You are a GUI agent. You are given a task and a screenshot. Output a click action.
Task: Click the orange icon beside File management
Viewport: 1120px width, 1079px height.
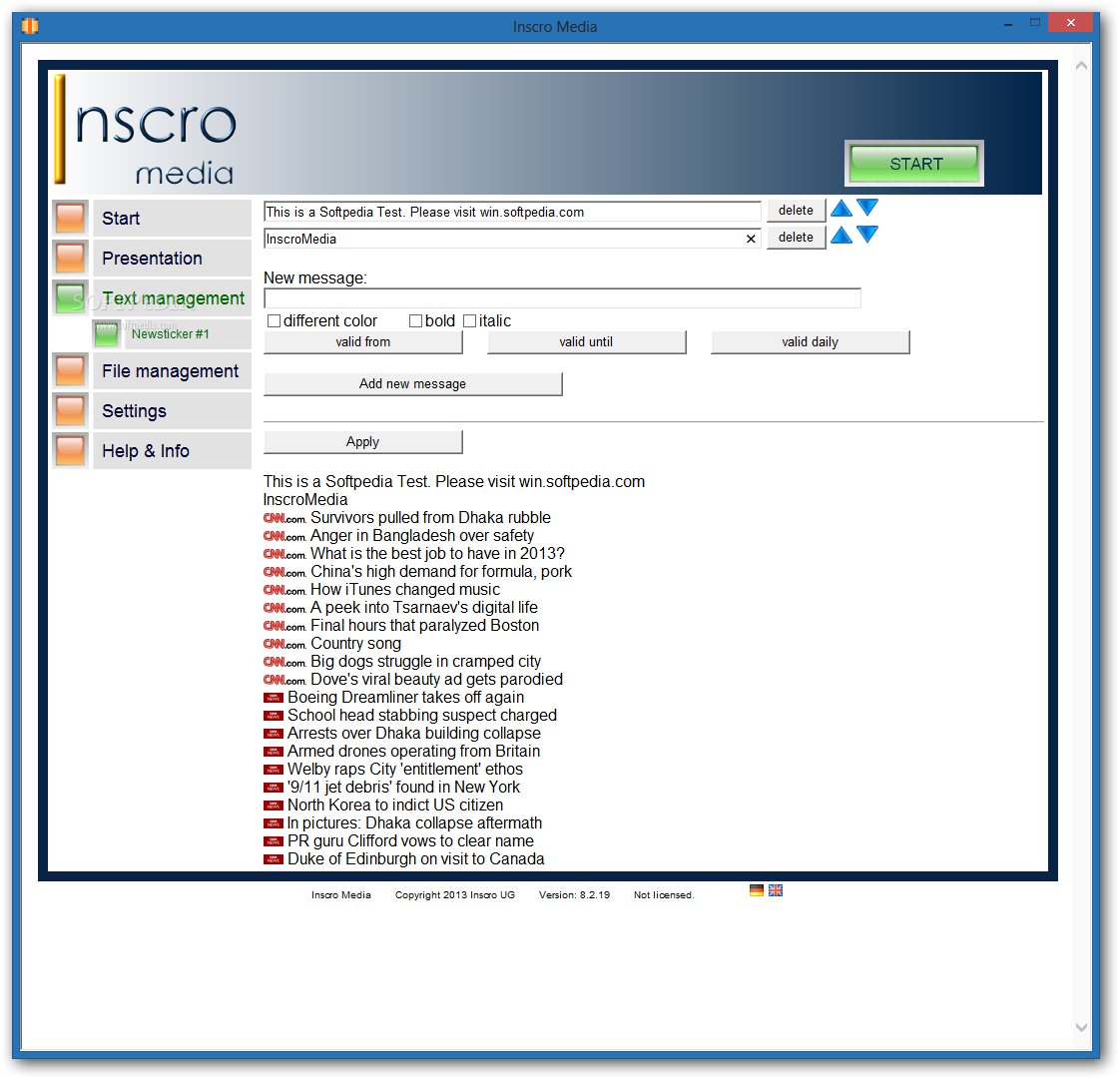(70, 370)
